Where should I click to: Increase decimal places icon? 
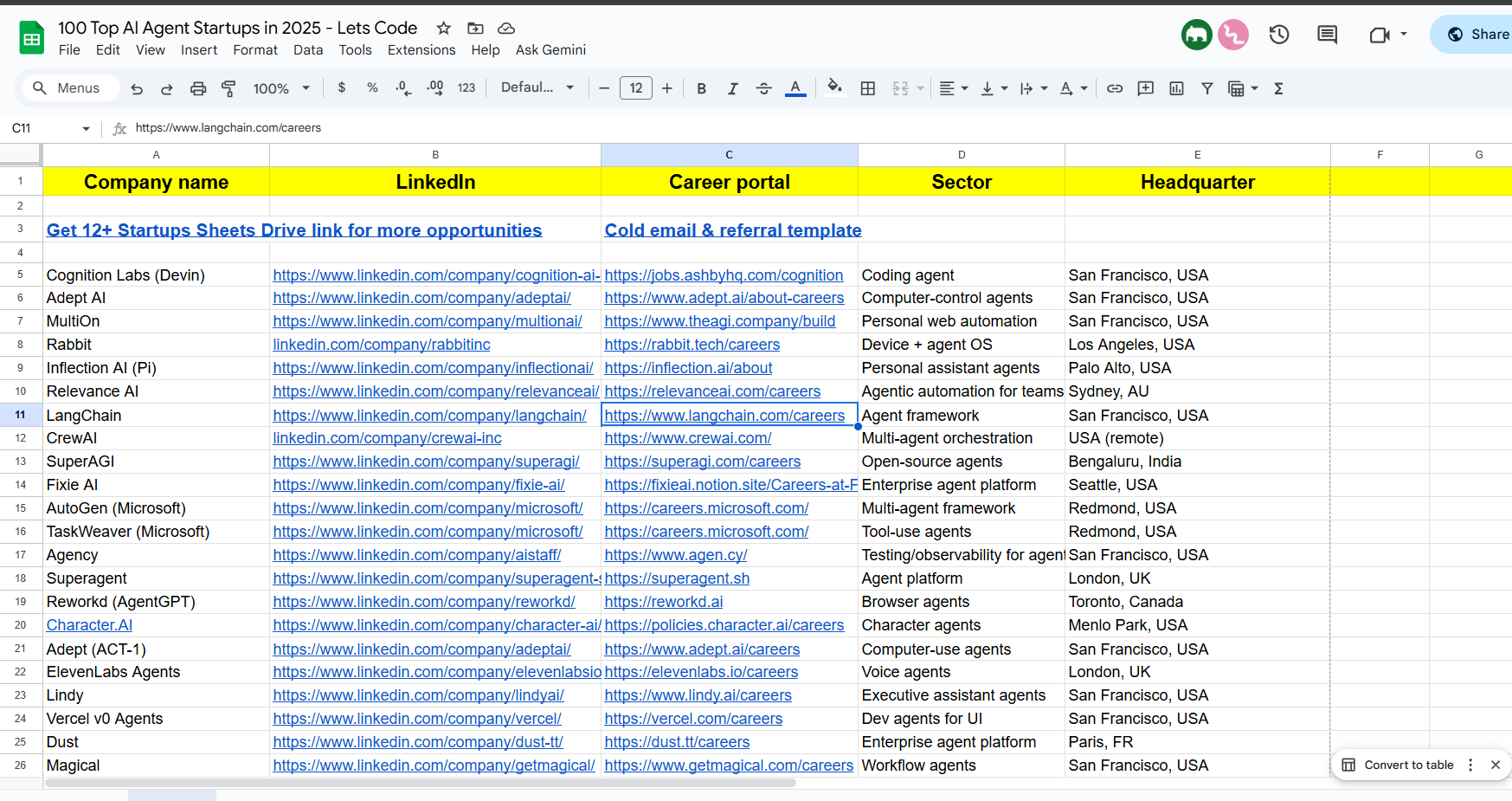coord(434,87)
